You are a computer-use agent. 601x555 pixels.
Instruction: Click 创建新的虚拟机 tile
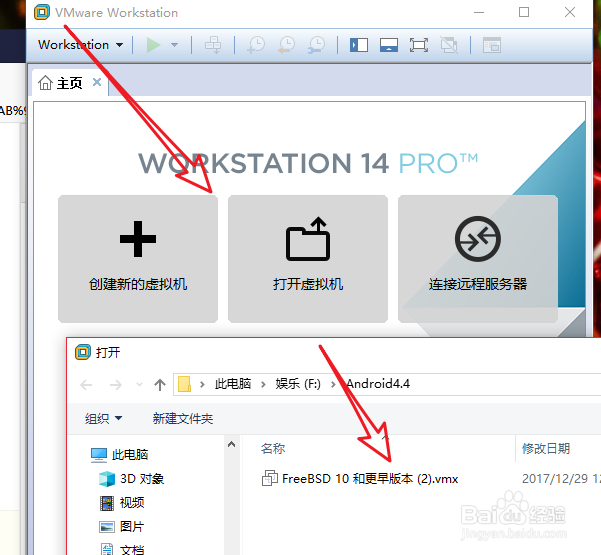[138, 259]
